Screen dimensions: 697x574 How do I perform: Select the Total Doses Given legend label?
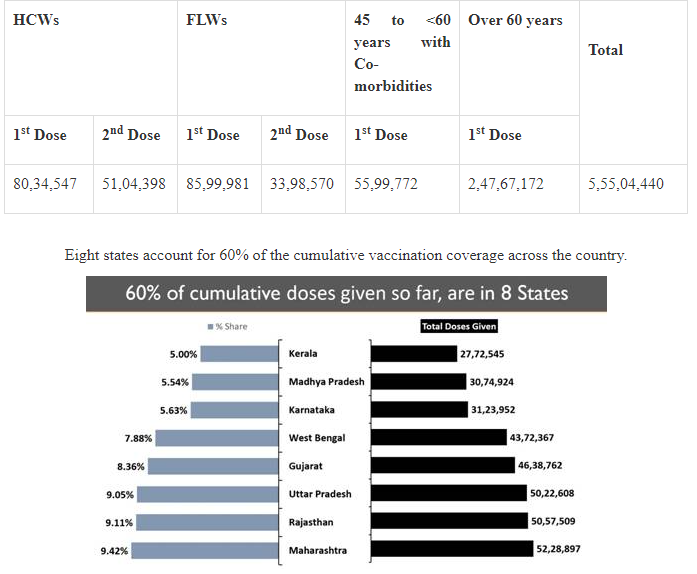[x=459, y=326]
